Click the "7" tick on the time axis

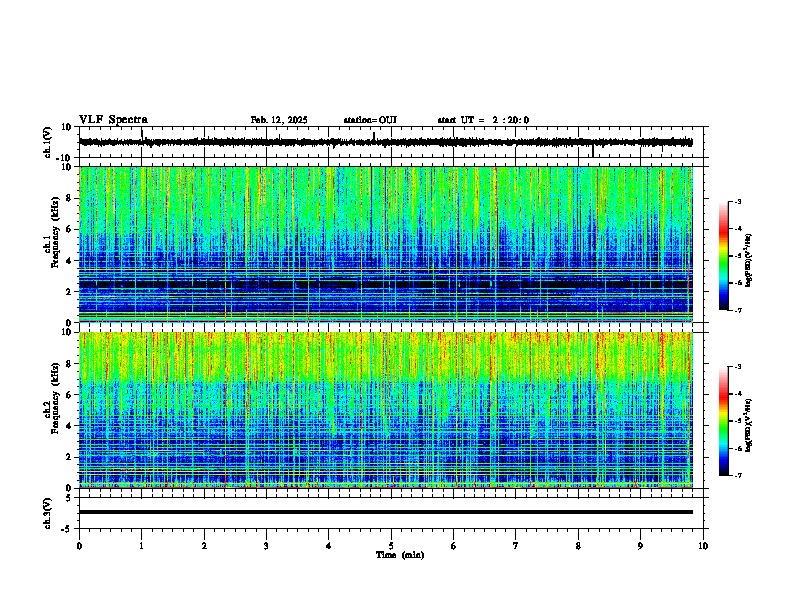516,546
